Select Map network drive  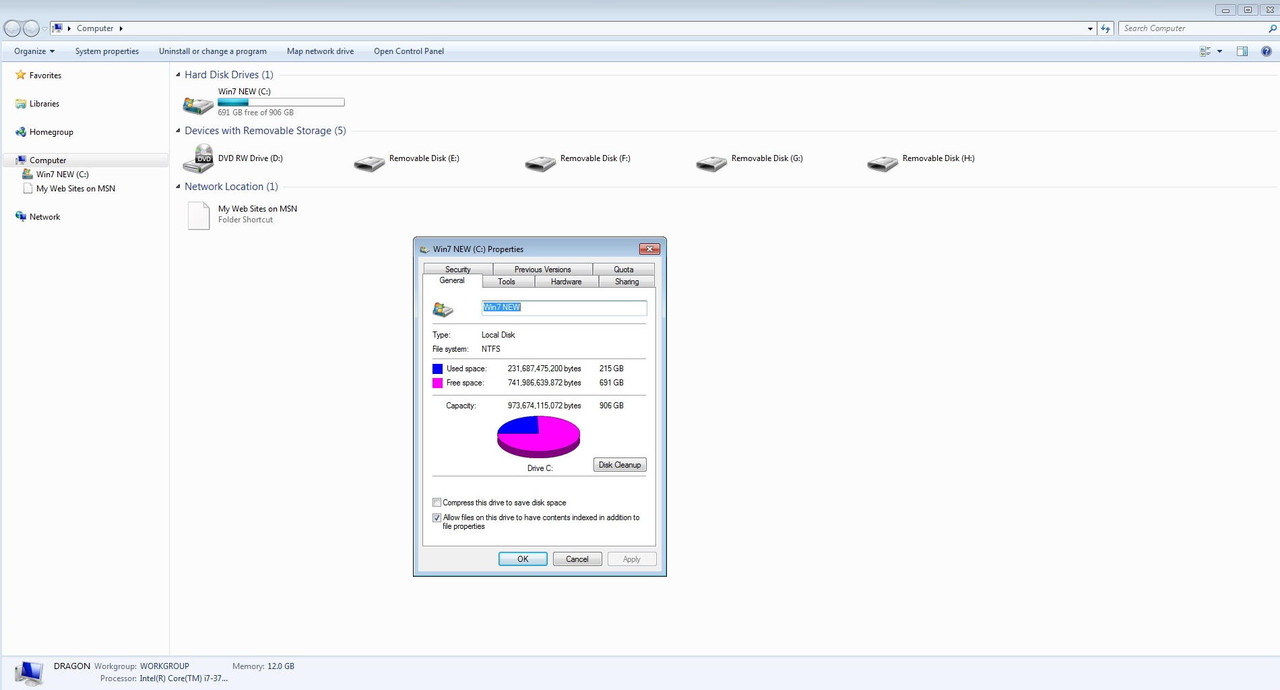[x=320, y=51]
